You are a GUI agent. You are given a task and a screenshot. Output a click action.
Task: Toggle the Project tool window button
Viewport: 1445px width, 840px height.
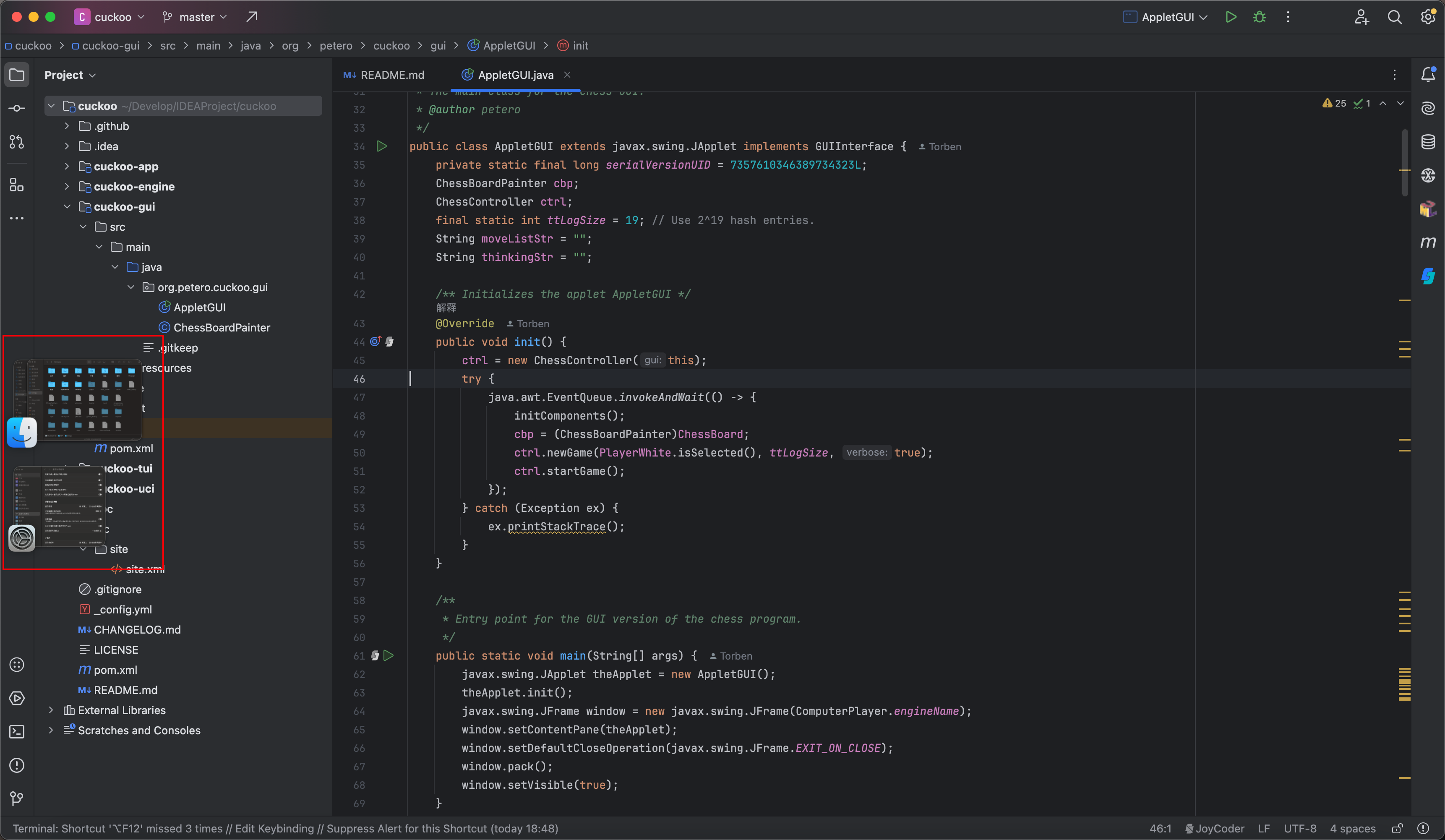tap(17, 75)
